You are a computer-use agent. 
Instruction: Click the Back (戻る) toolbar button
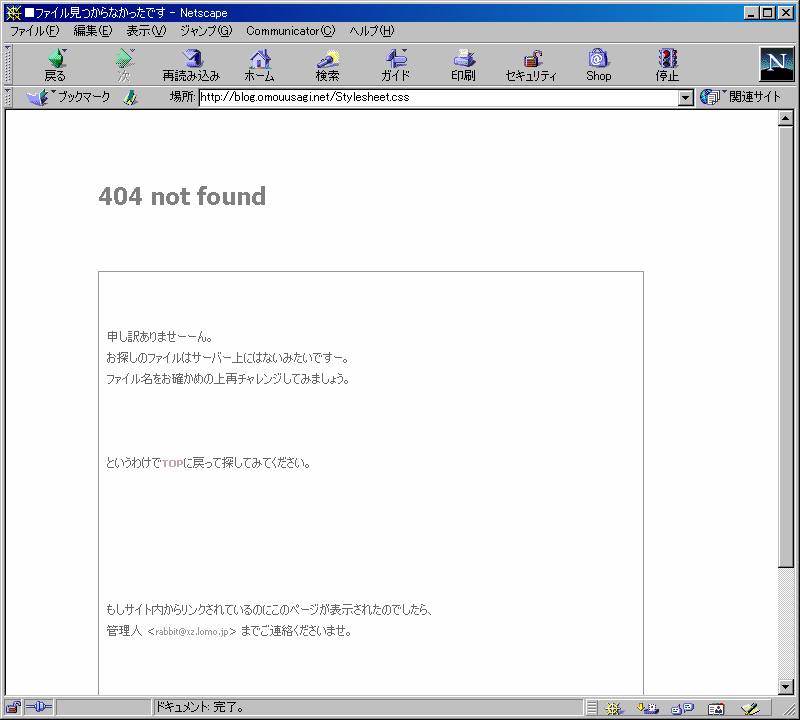tap(56, 65)
